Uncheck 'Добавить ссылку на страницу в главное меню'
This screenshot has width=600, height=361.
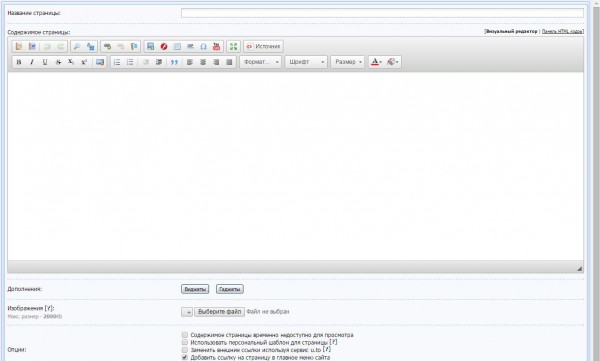tap(185, 357)
